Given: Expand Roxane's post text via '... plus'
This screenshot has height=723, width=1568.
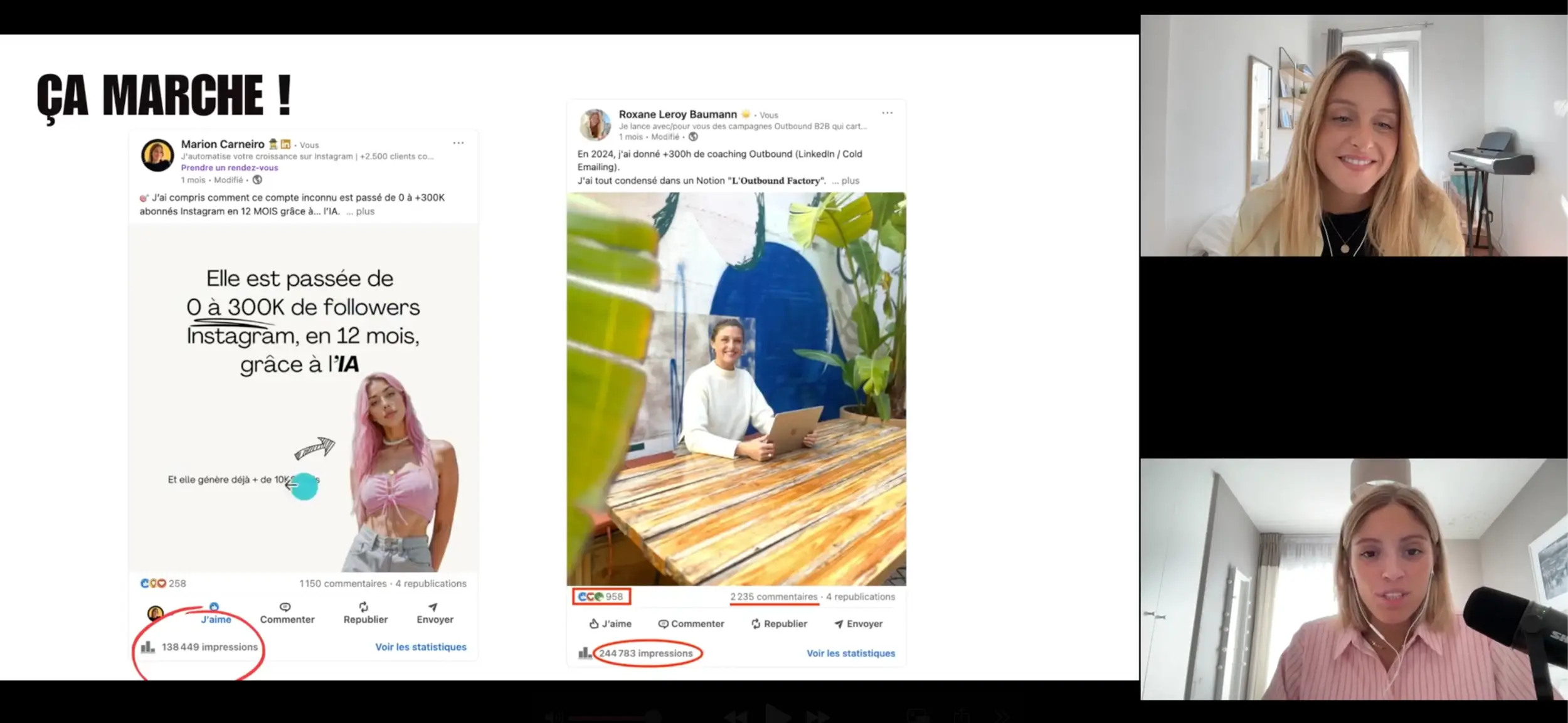Looking at the screenshot, I should tap(846, 181).
